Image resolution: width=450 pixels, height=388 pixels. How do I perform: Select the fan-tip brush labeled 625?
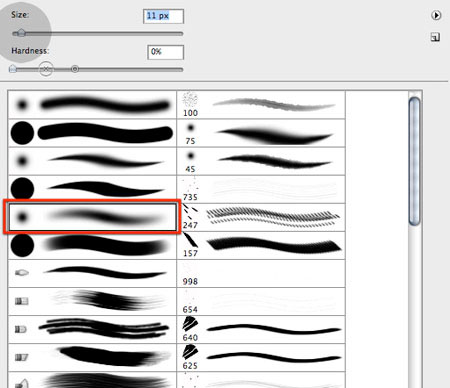pyautogui.click(x=261, y=357)
